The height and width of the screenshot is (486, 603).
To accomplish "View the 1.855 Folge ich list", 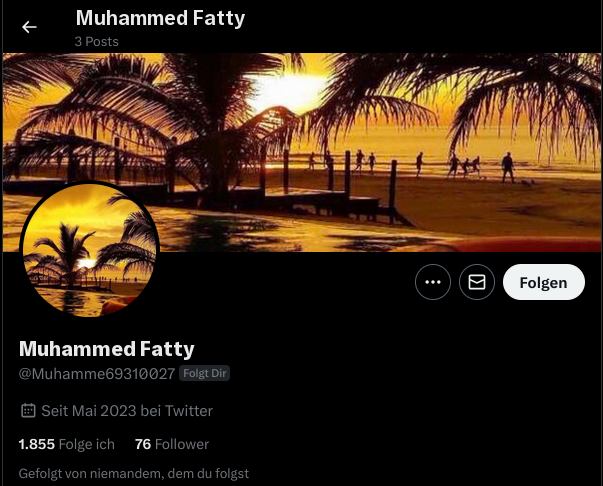I will coord(67,444).
